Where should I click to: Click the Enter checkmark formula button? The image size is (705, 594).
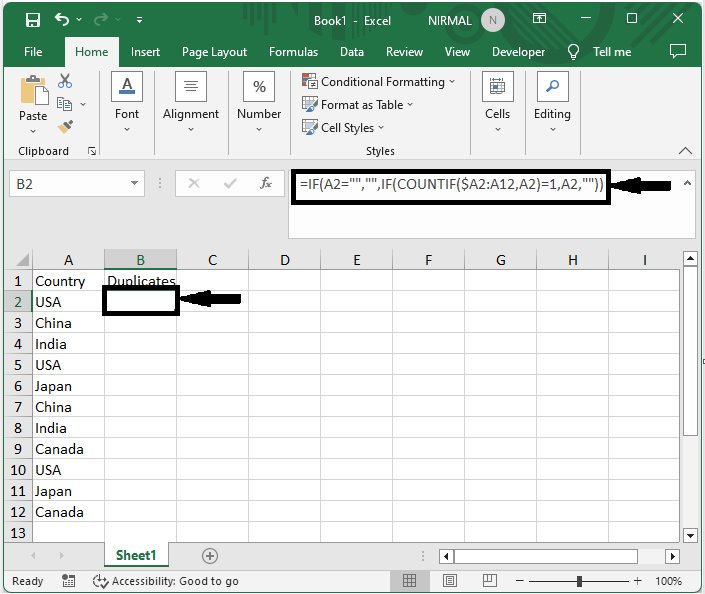(230, 183)
